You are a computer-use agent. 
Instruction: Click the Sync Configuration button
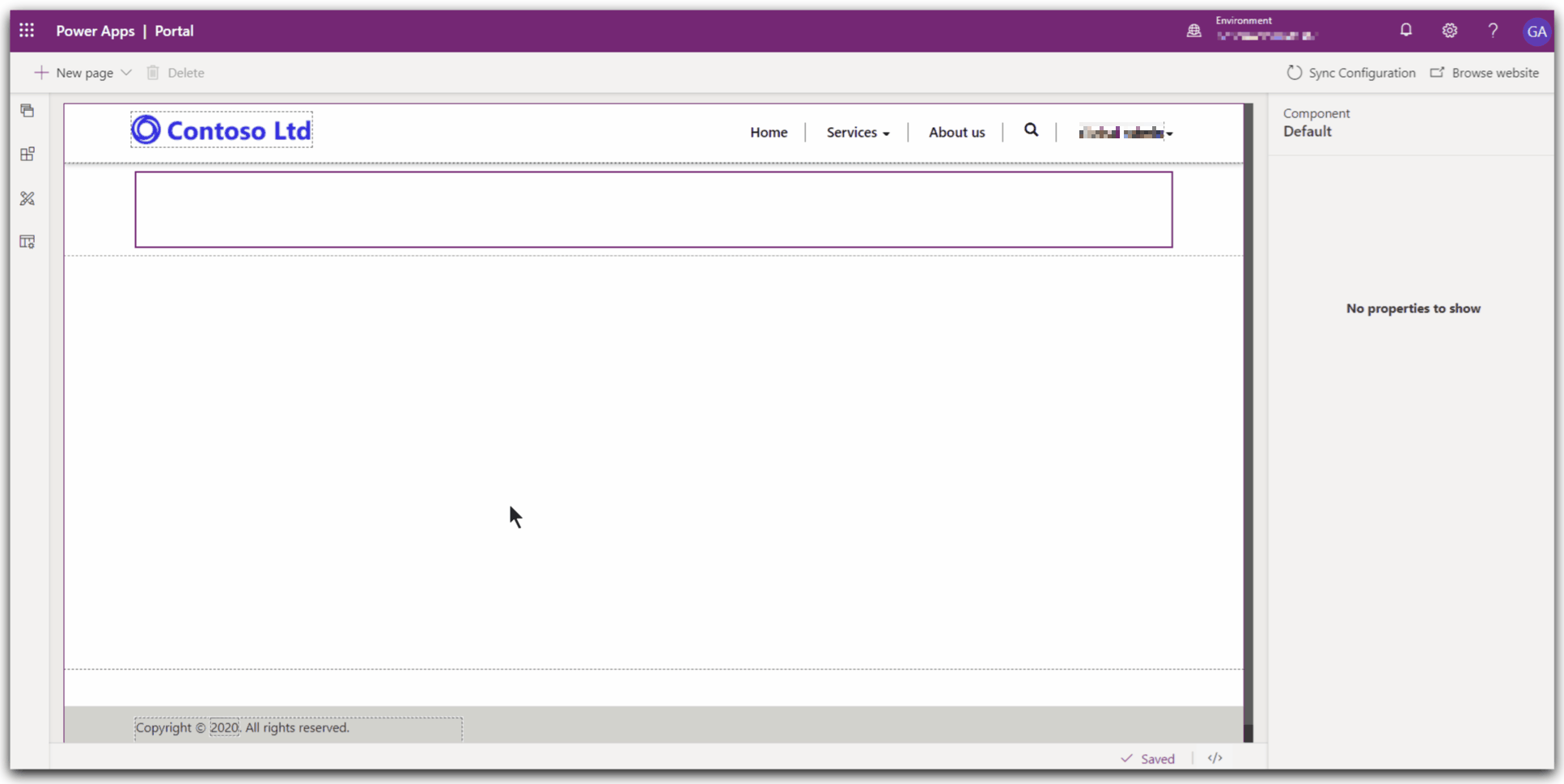[x=1350, y=73]
